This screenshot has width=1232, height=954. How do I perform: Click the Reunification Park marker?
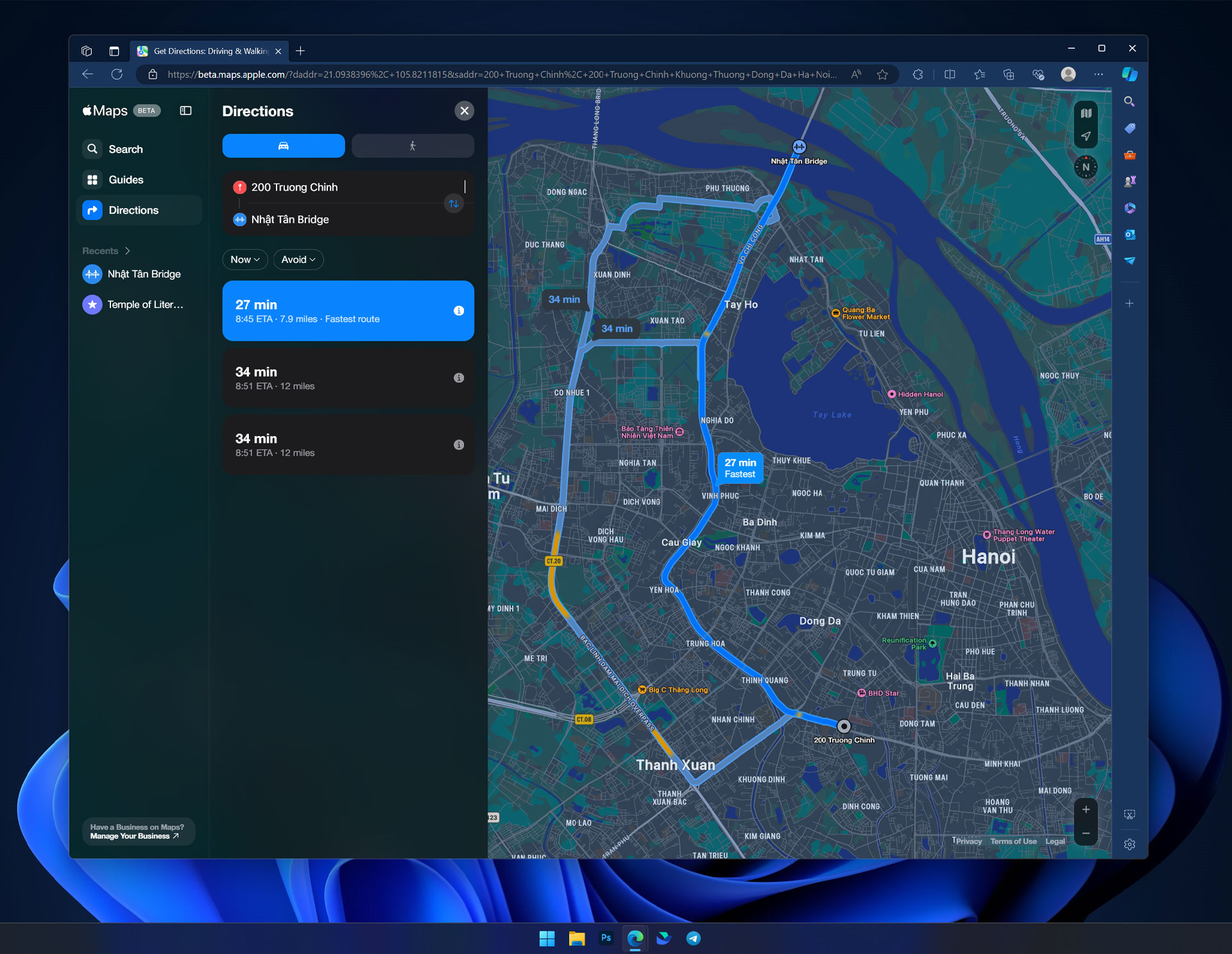pos(933,643)
